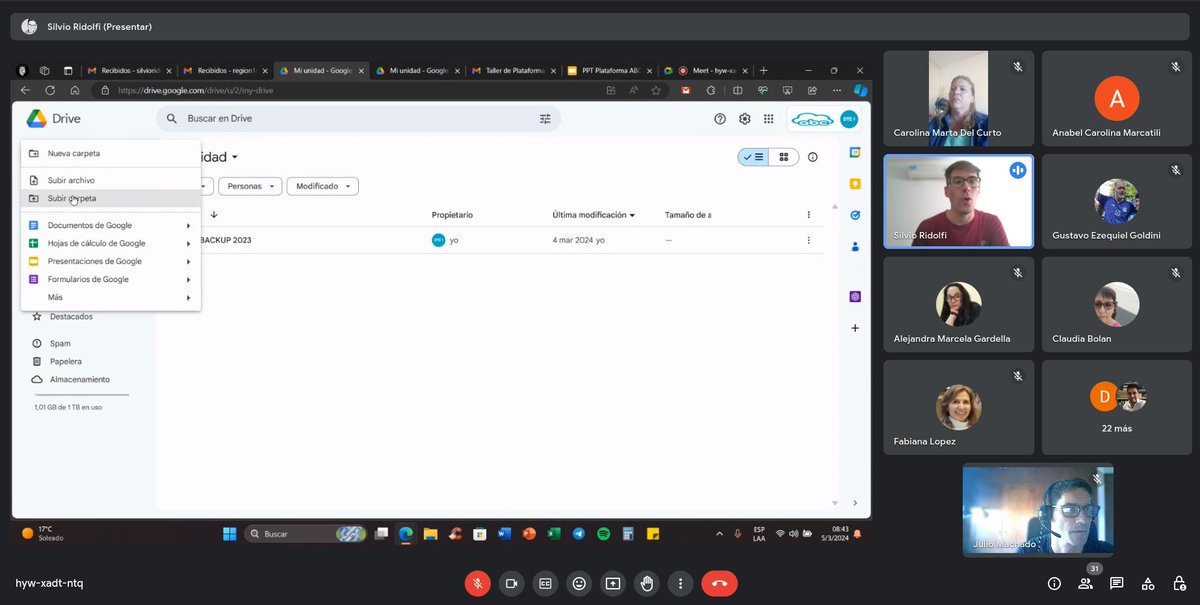
Task: Show the participants list
Action: coord(1085,583)
